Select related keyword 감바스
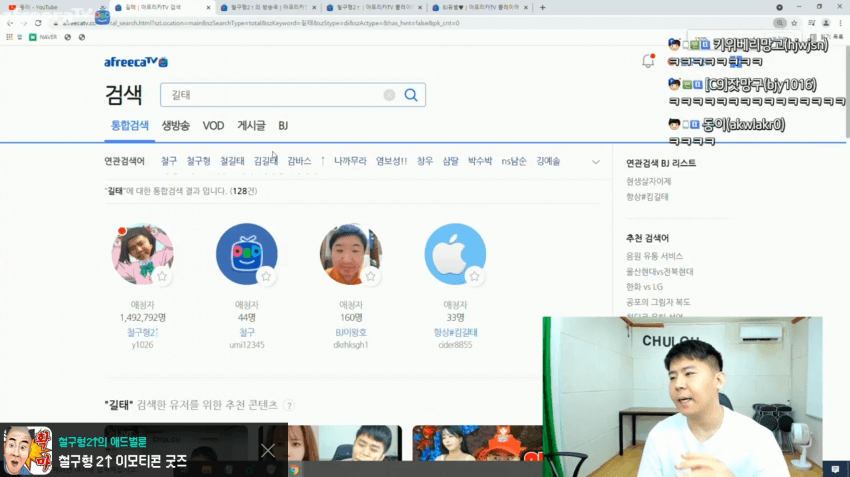850x477 pixels. pyautogui.click(x=299, y=161)
